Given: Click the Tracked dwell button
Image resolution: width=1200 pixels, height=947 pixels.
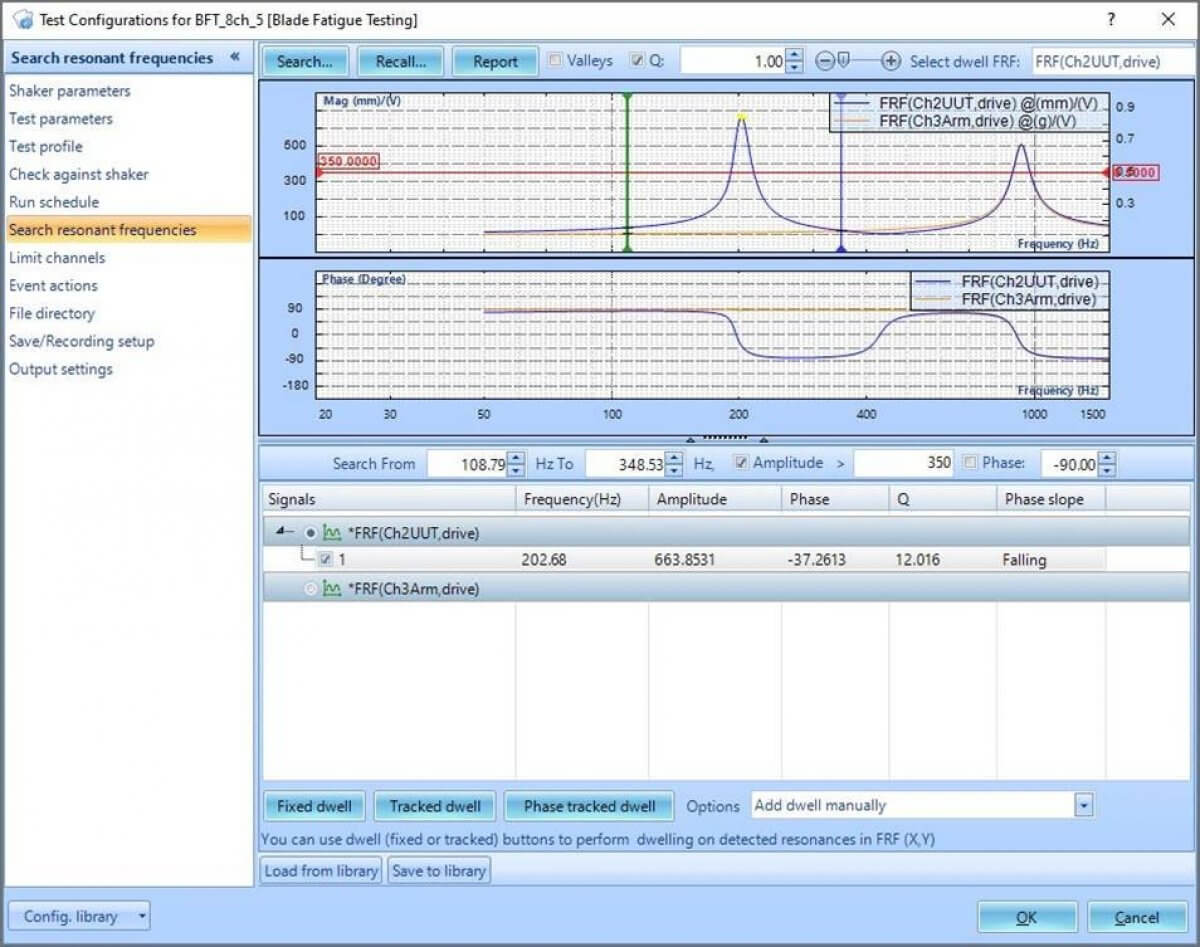Looking at the screenshot, I should point(435,806).
